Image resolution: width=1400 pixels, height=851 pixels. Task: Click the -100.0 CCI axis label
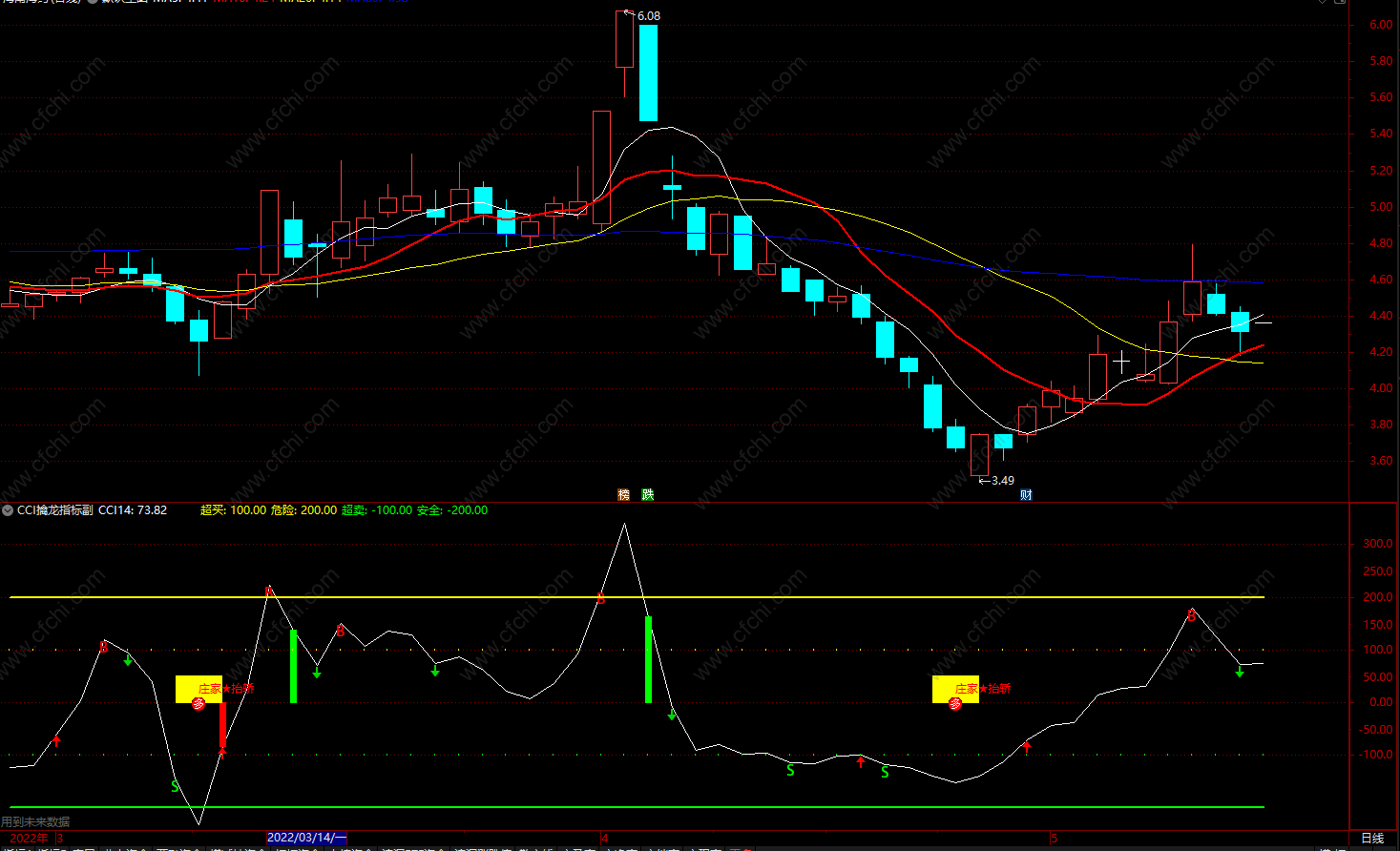point(1377,755)
